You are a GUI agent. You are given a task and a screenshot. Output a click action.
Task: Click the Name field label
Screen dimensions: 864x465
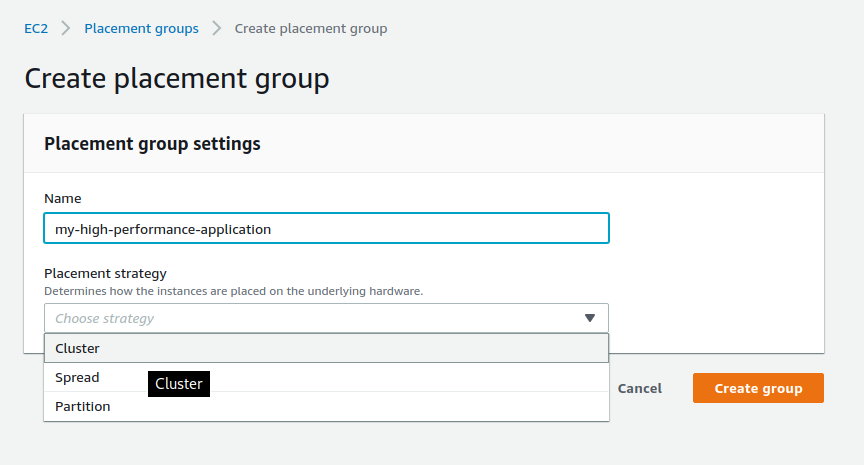point(63,198)
